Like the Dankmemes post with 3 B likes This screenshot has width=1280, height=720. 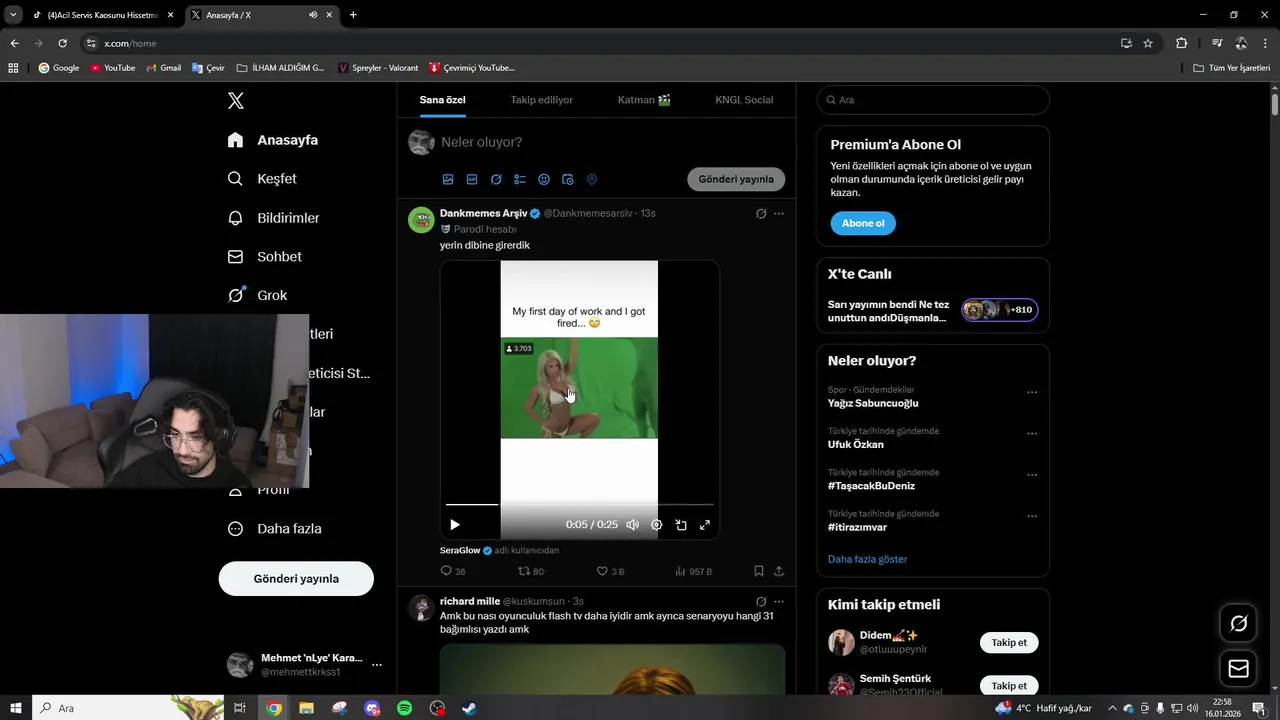coord(610,571)
